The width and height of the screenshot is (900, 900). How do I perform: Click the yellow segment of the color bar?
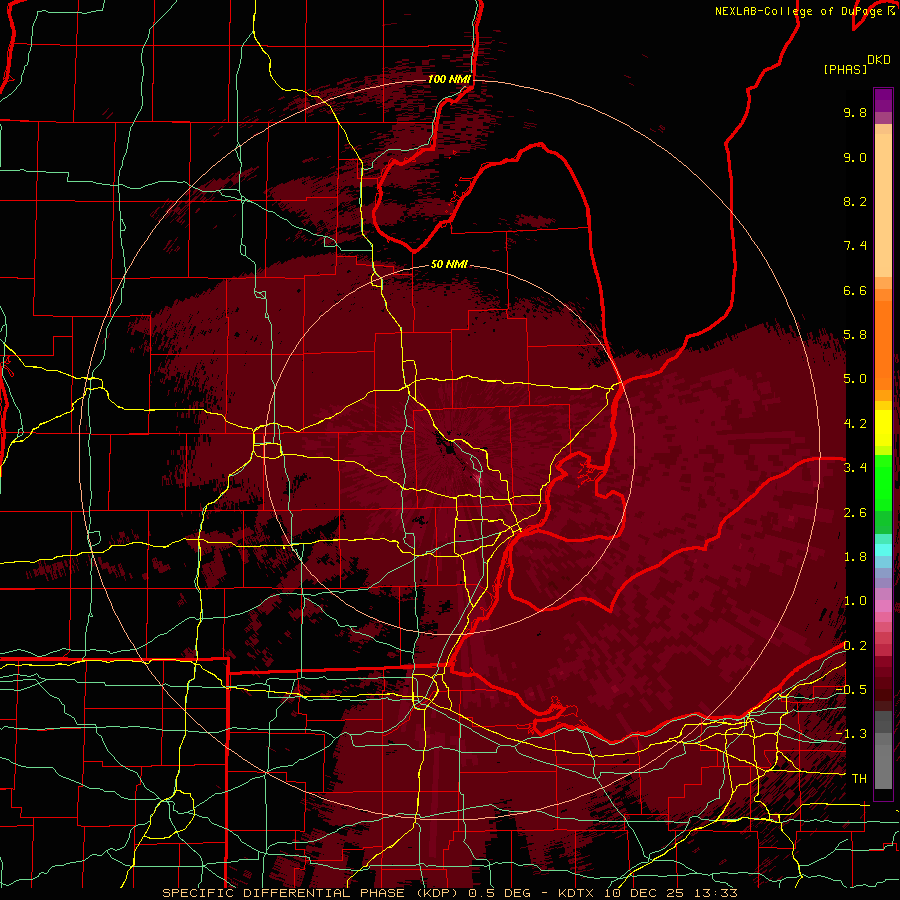pyautogui.click(x=883, y=428)
